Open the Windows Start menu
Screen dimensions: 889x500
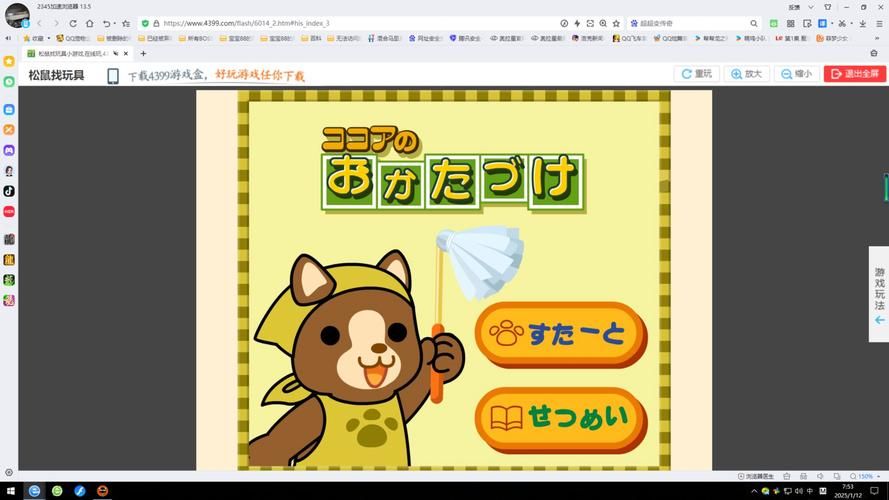point(10,491)
